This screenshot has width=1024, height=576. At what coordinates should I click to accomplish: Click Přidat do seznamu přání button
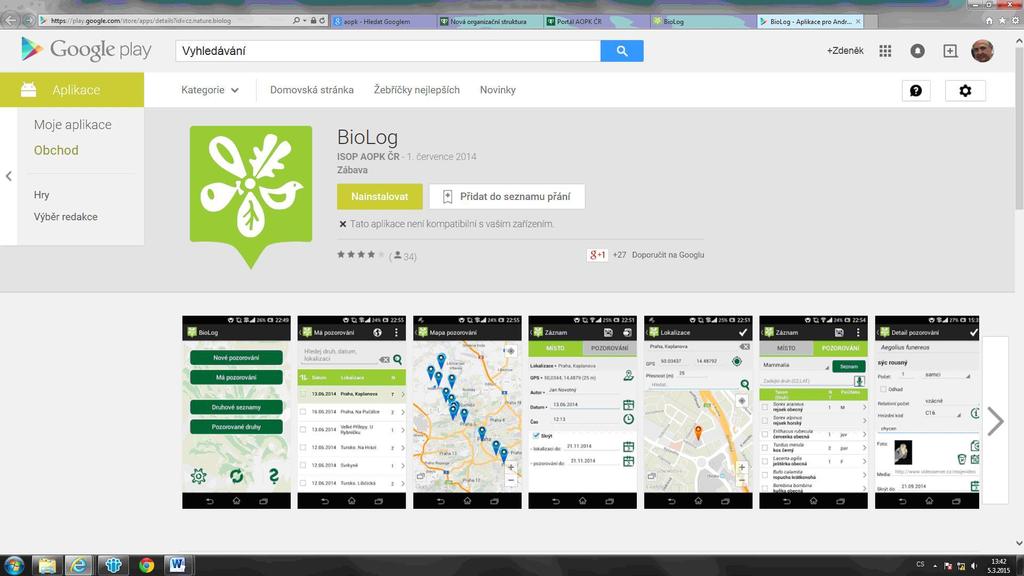click(x=507, y=197)
